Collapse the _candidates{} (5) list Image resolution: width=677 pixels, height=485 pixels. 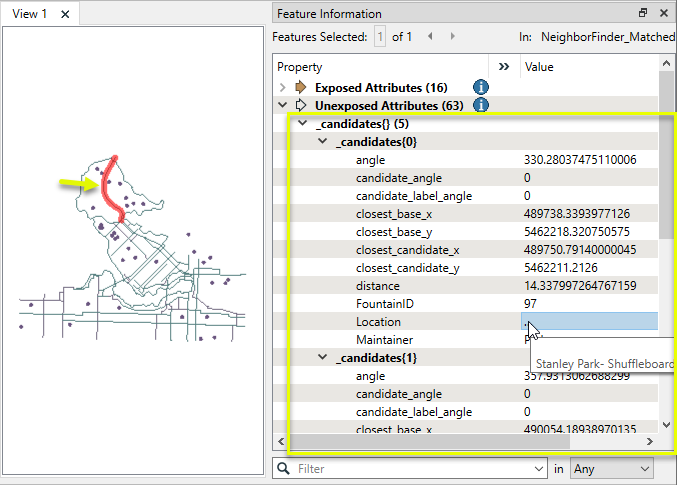(303, 124)
